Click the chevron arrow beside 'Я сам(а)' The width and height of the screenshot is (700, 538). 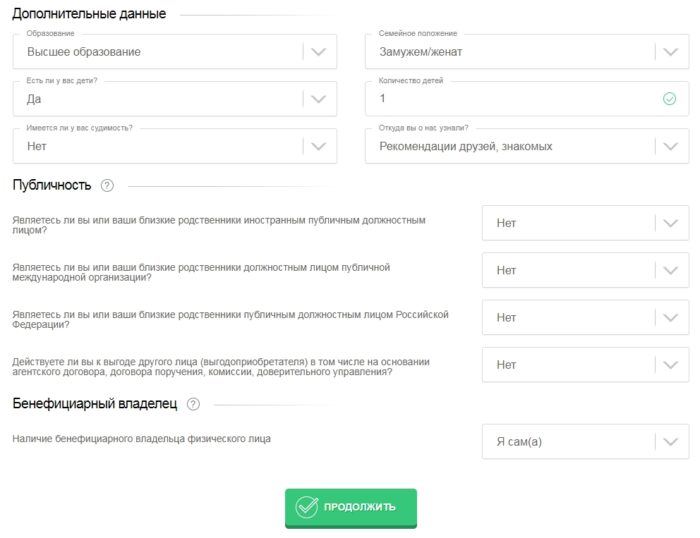point(669,442)
